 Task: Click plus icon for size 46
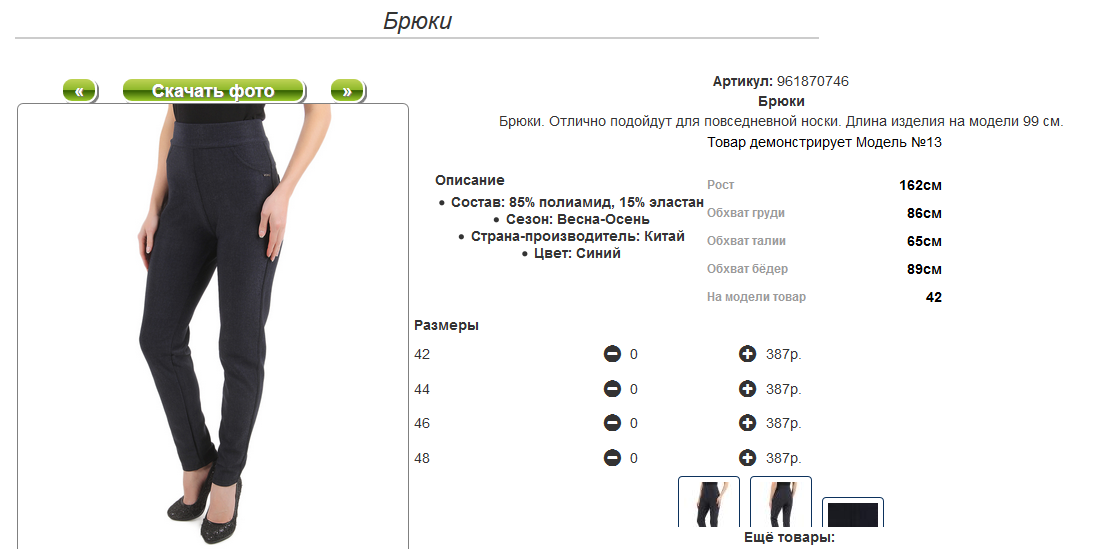tap(747, 423)
